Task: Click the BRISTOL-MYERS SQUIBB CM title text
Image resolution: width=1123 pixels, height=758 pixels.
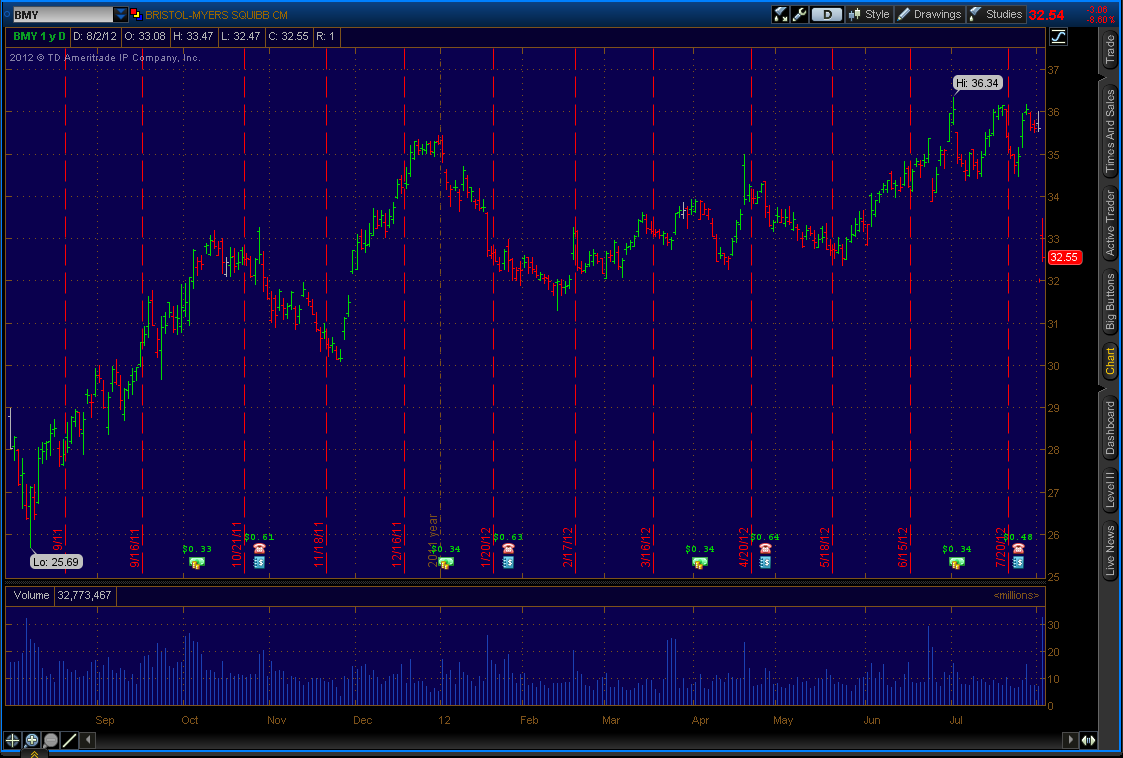Action: coord(216,14)
